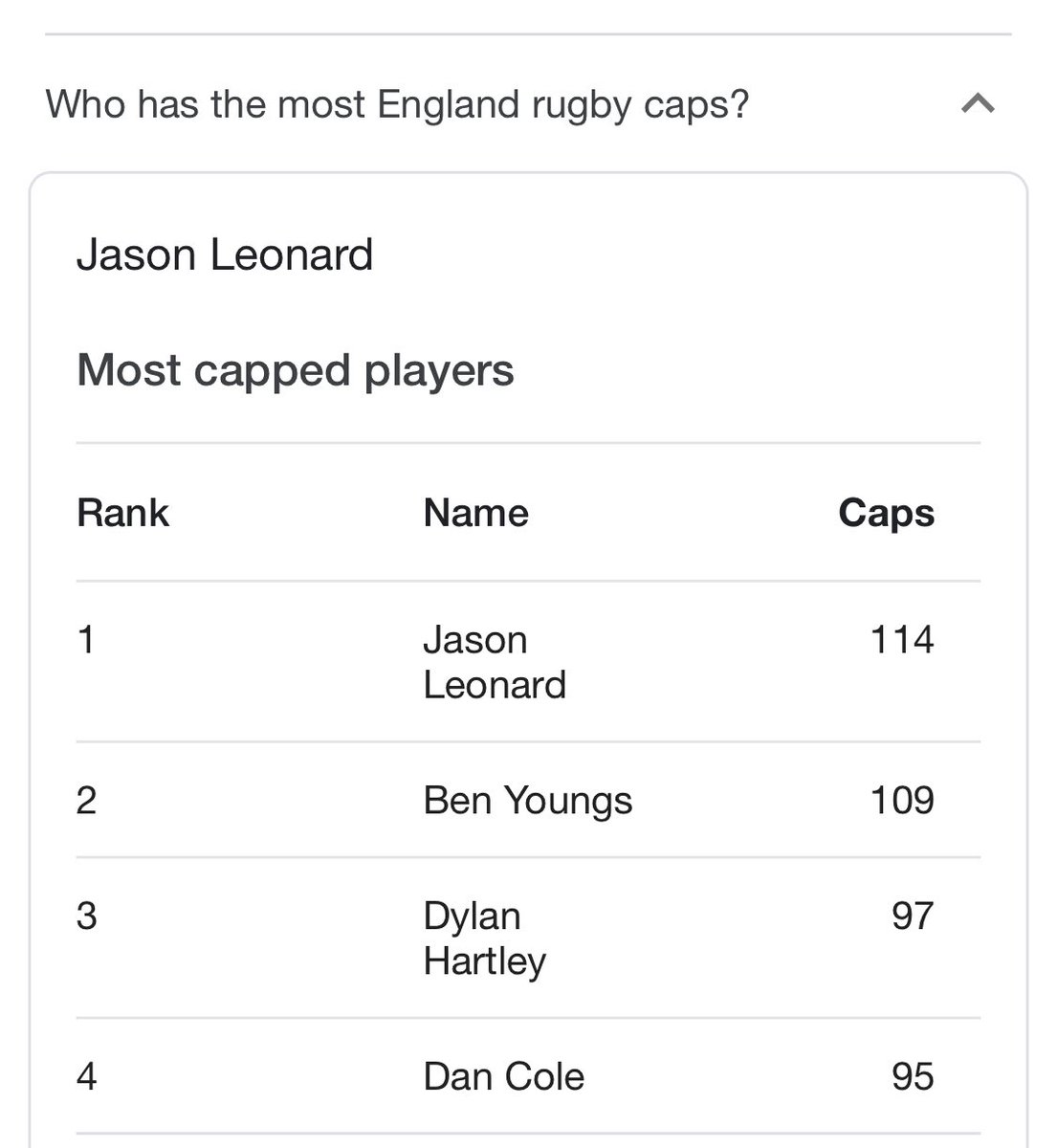Click the 114 caps value
This screenshot has height=1148, width=1057.
coord(901,639)
